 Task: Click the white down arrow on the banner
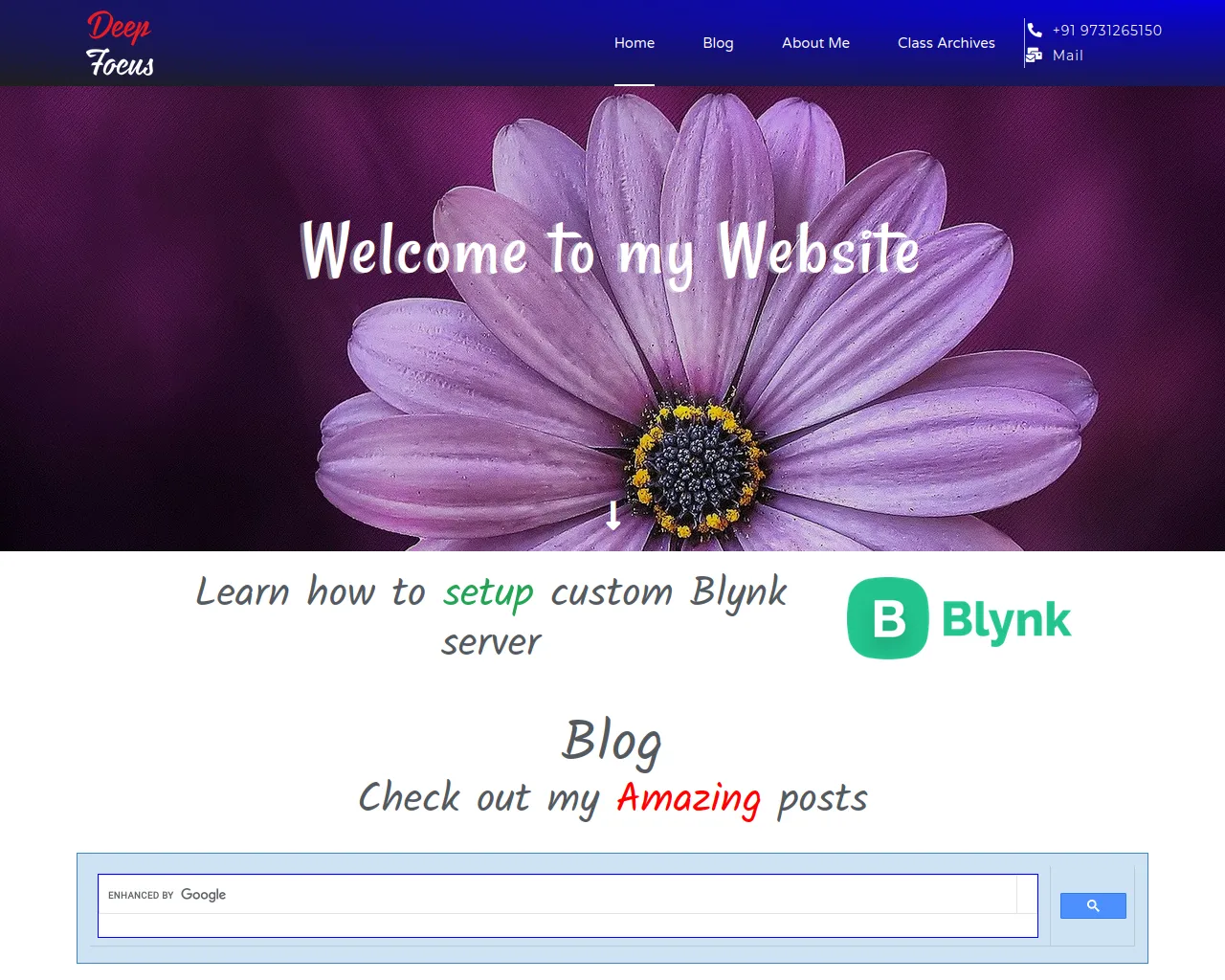[613, 515]
